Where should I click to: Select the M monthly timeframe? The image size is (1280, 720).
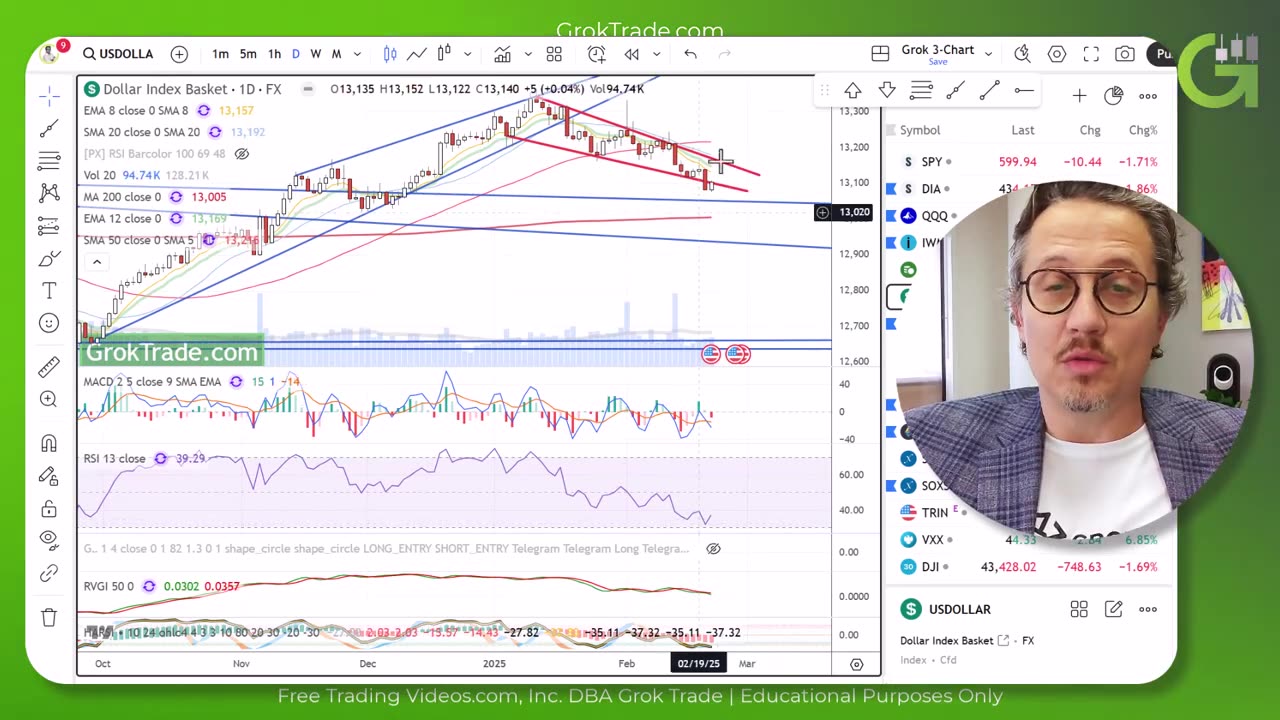coord(336,54)
